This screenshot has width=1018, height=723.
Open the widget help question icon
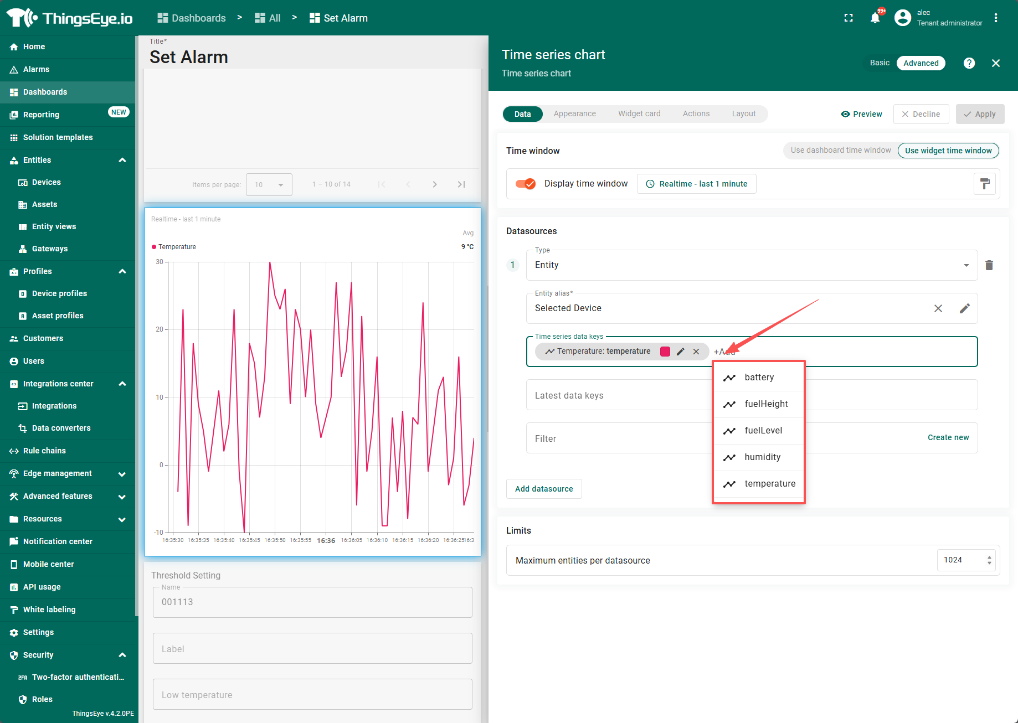point(969,63)
